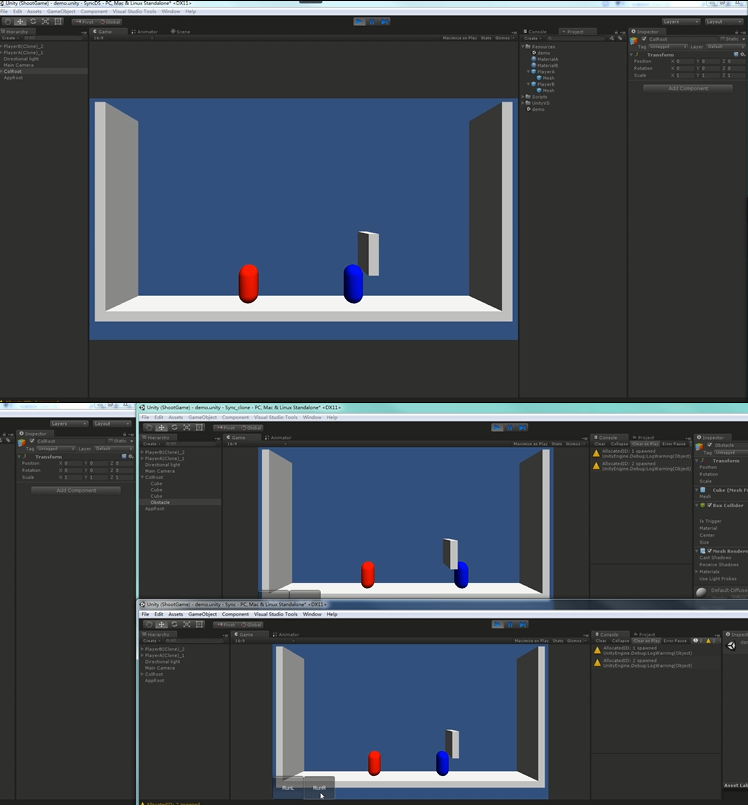Open Layout dropdown in SyncDS window
The width and height of the screenshot is (748, 808).
pyautogui.click(x=723, y=22)
